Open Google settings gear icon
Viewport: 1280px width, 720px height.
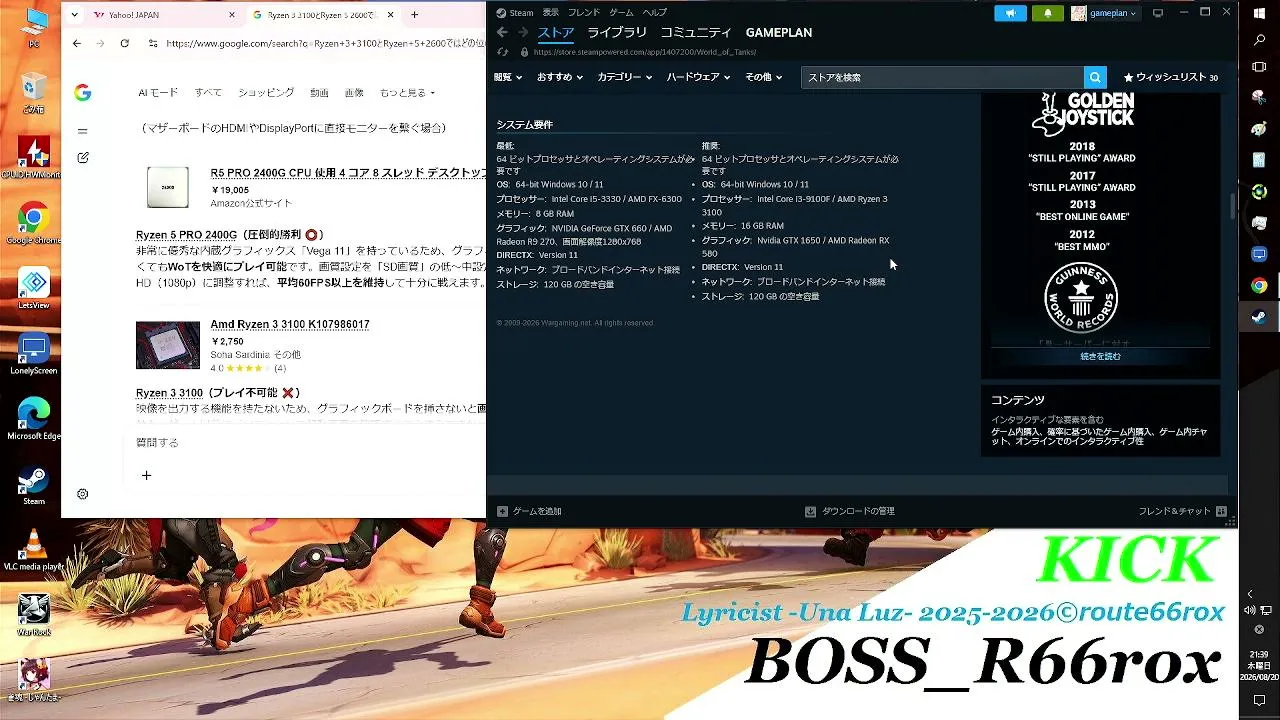[83, 494]
